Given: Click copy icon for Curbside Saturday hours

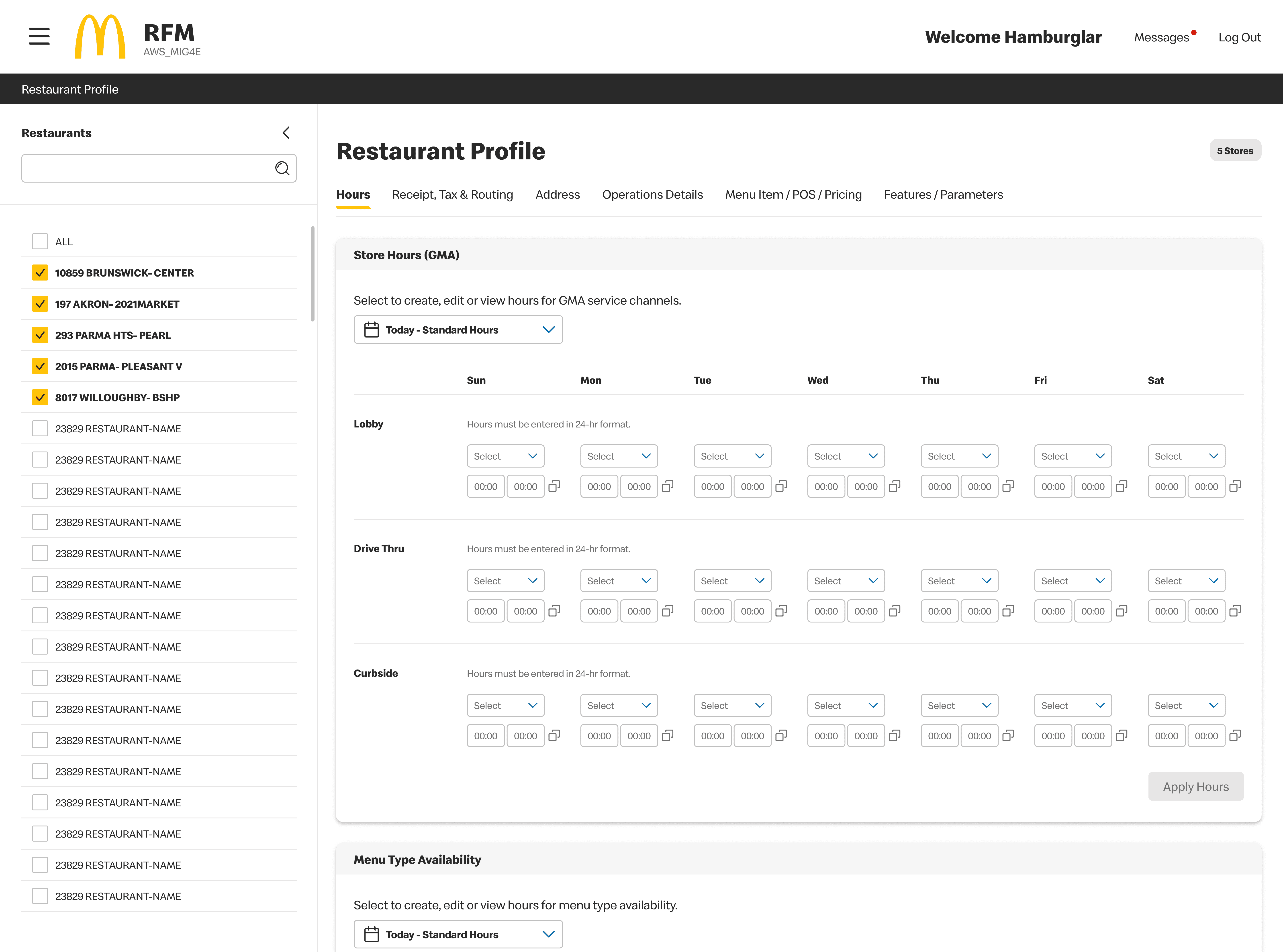Looking at the screenshot, I should pos(1235,736).
